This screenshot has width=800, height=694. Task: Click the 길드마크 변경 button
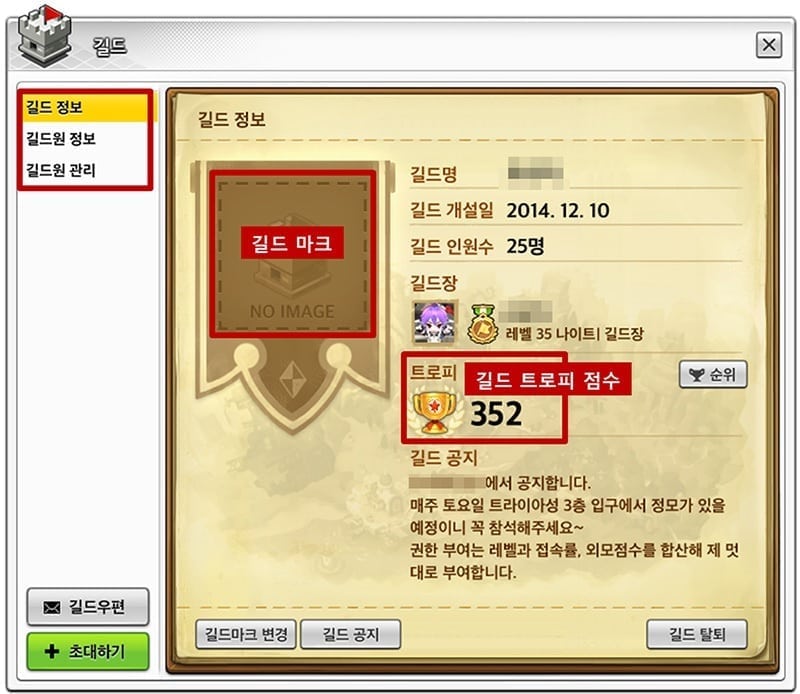coord(246,634)
